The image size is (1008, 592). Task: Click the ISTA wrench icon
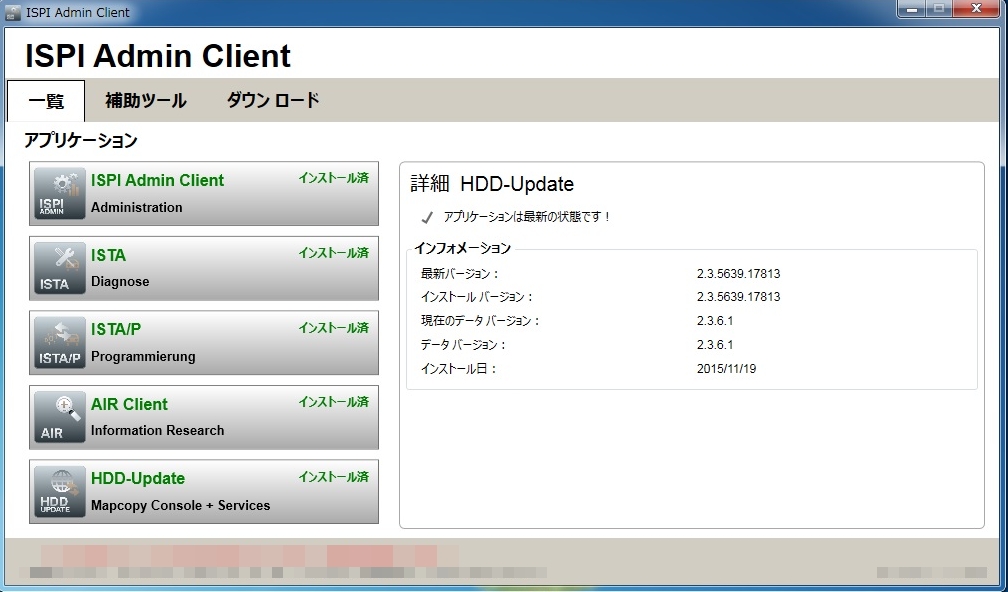click(x=60, y=268)
